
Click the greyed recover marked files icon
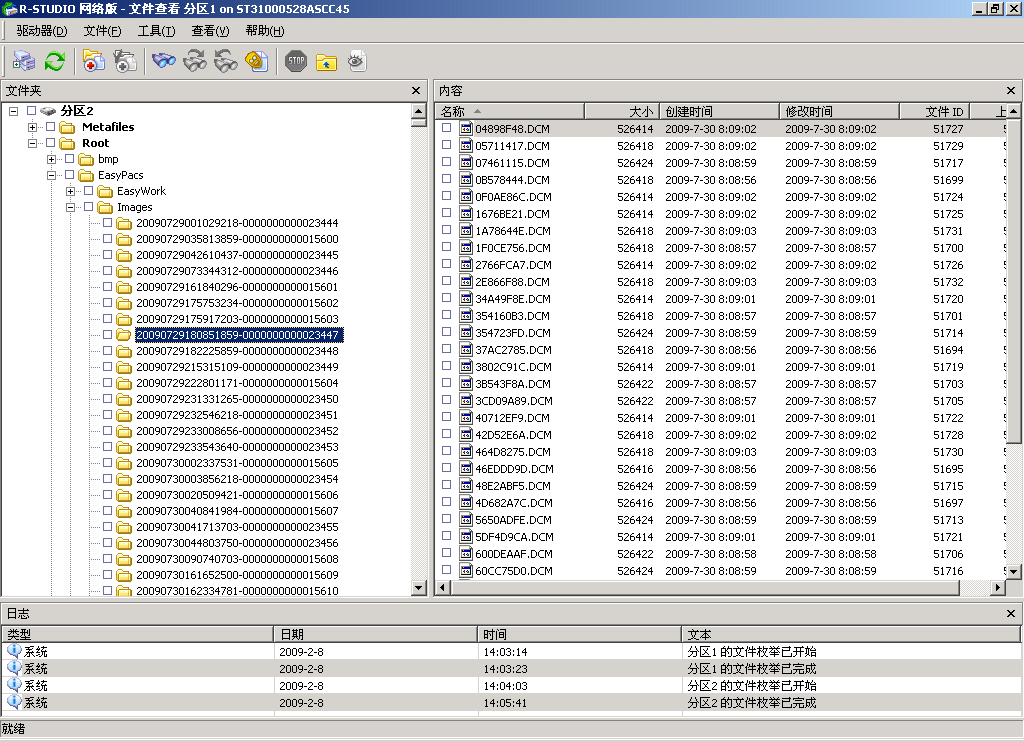pos(124,61)
